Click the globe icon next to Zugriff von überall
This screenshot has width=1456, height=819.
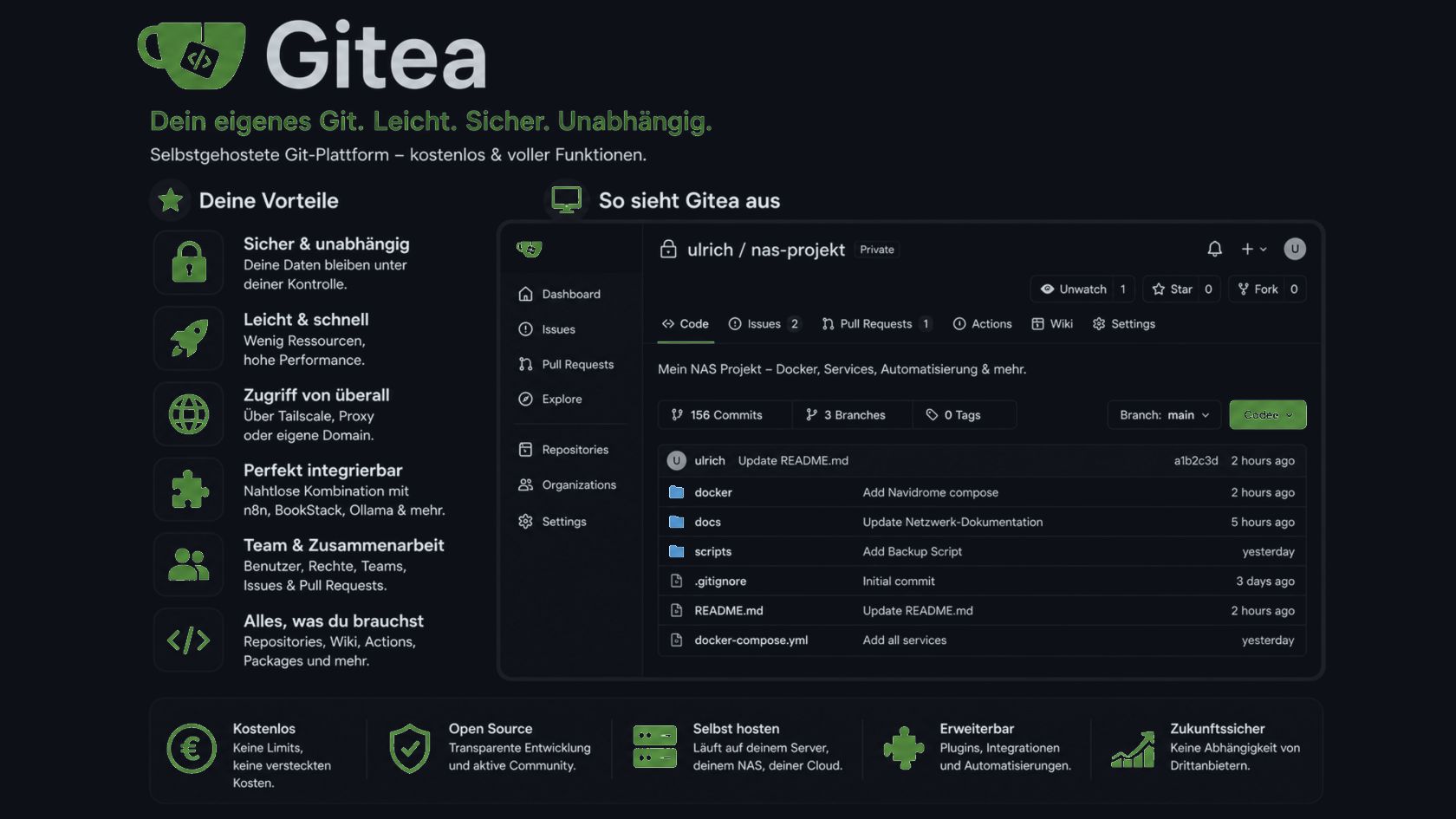point(189,413)
